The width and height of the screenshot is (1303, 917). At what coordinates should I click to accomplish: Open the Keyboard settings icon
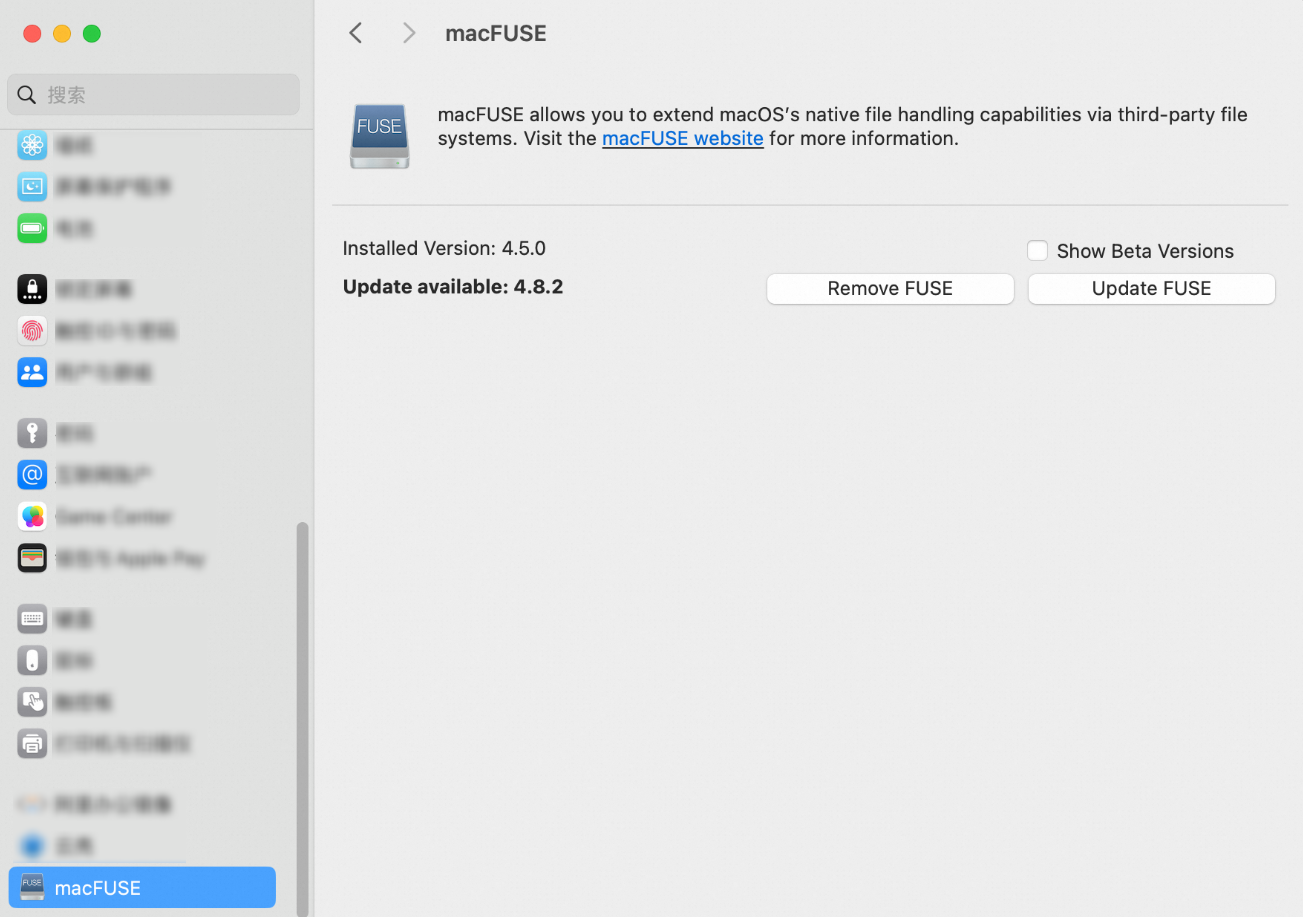(32, 618)
